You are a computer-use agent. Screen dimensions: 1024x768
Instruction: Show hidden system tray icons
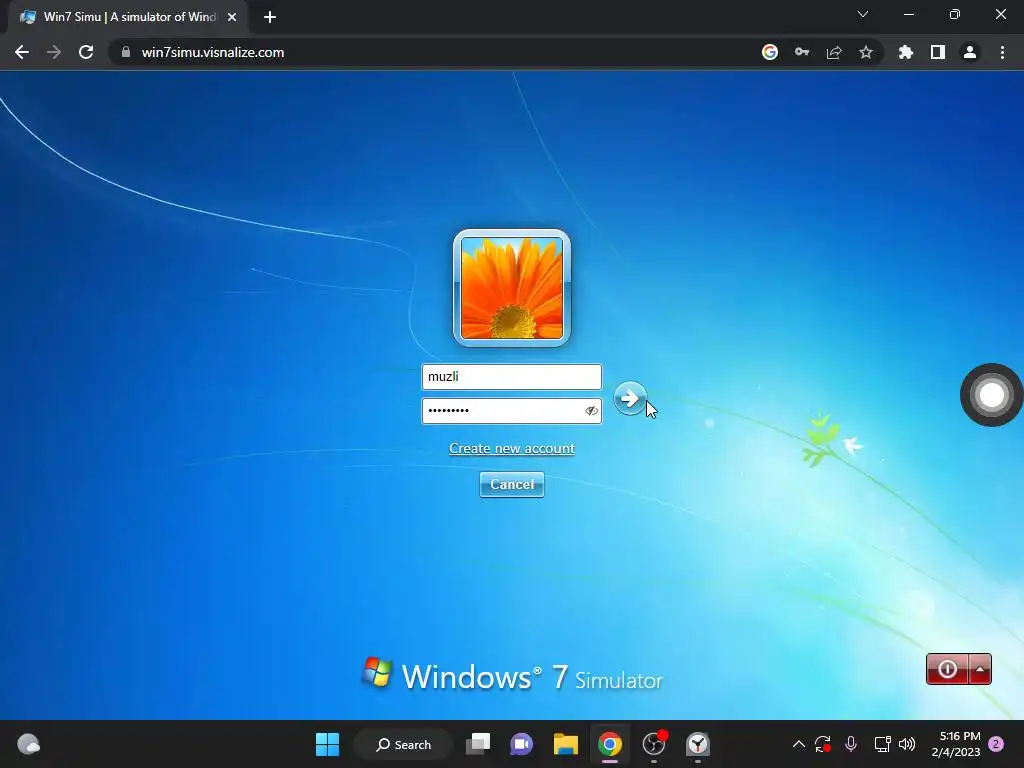[799, 744]
